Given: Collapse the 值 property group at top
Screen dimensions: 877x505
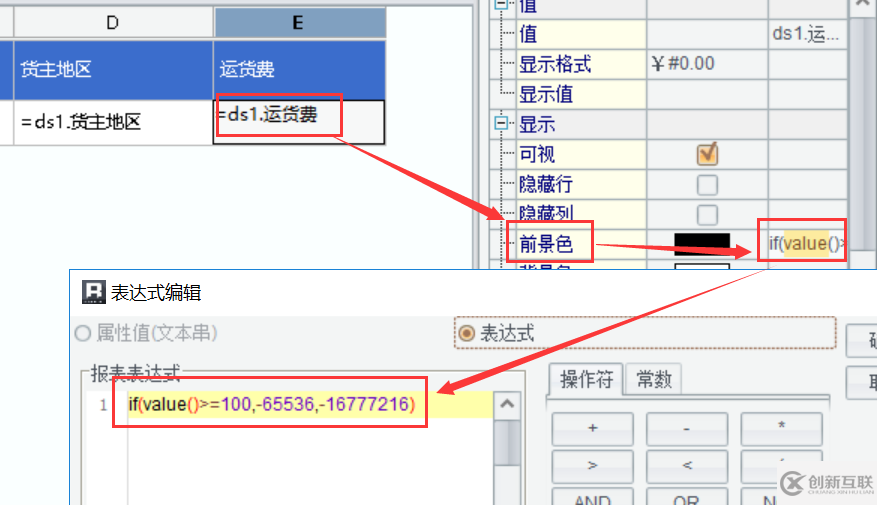Looking at the screenshot, I should [501, 4].
